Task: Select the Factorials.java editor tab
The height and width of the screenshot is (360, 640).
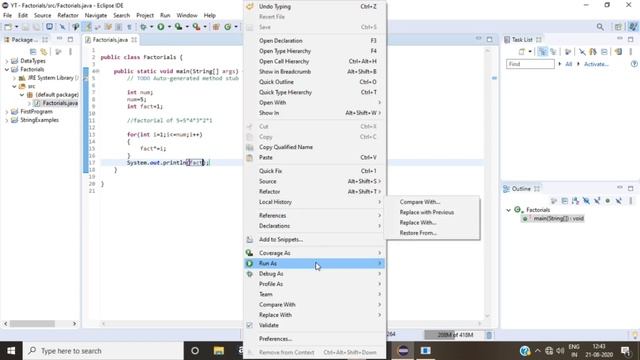Action: pos(110,40)
